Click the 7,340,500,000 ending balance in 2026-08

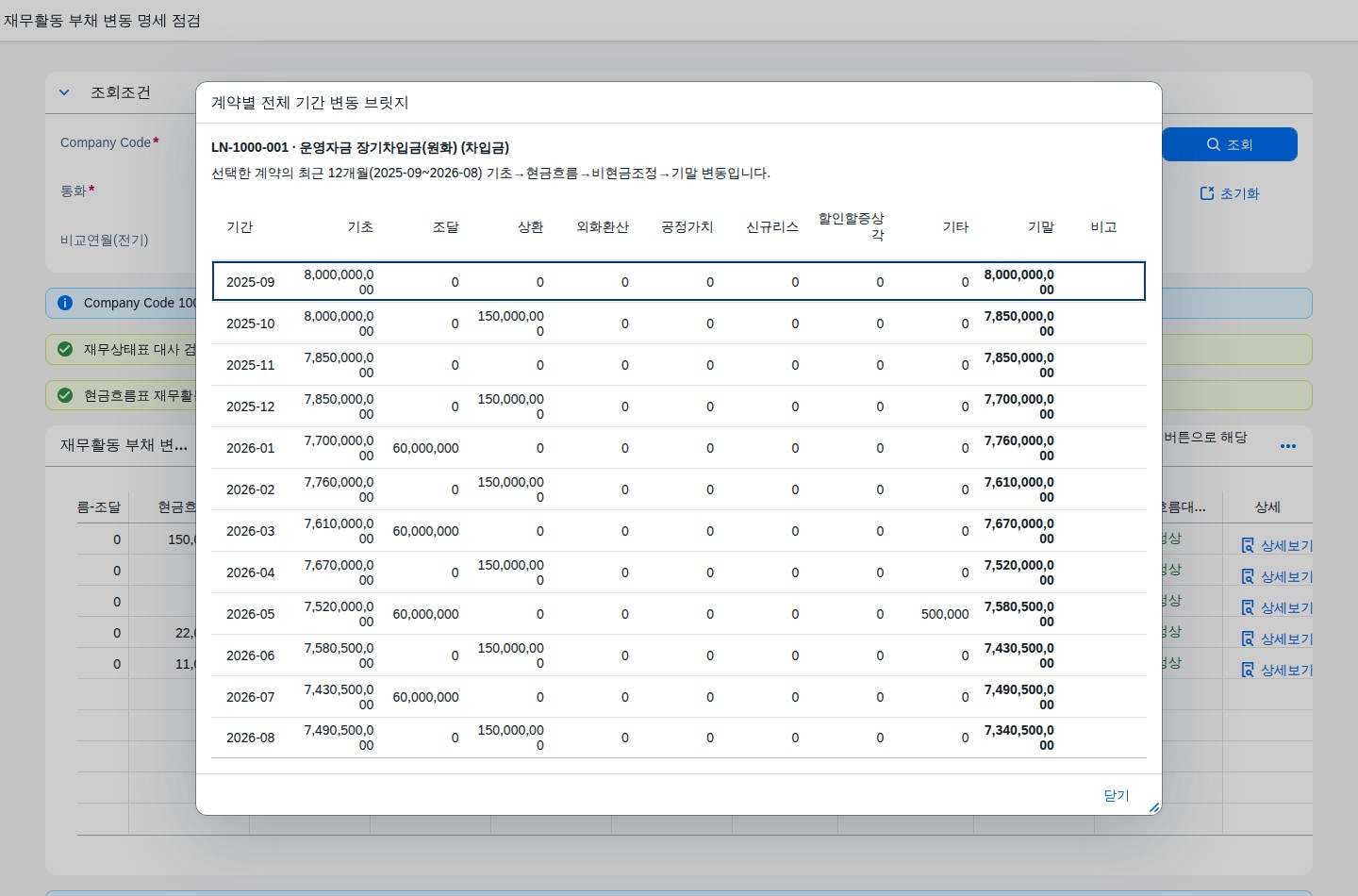(1019, 738)
